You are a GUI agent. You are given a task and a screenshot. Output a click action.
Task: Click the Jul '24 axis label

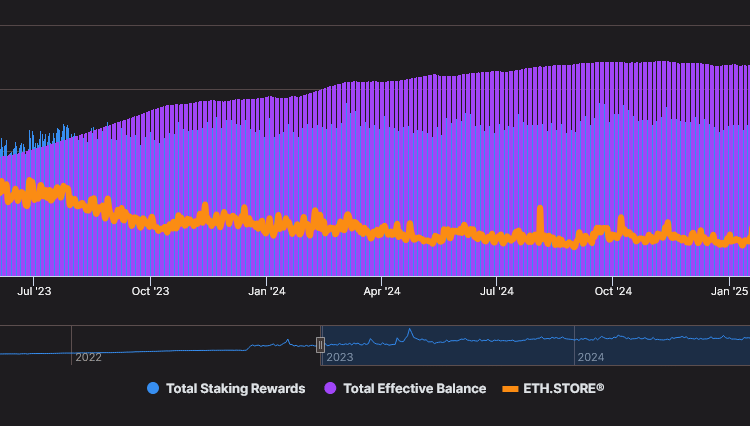(x=497, y=291)
